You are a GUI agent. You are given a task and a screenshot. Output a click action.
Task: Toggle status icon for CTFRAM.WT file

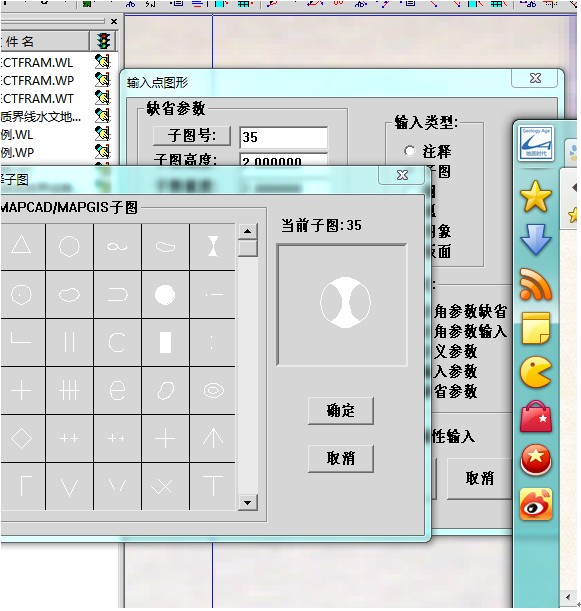[102, 98]
